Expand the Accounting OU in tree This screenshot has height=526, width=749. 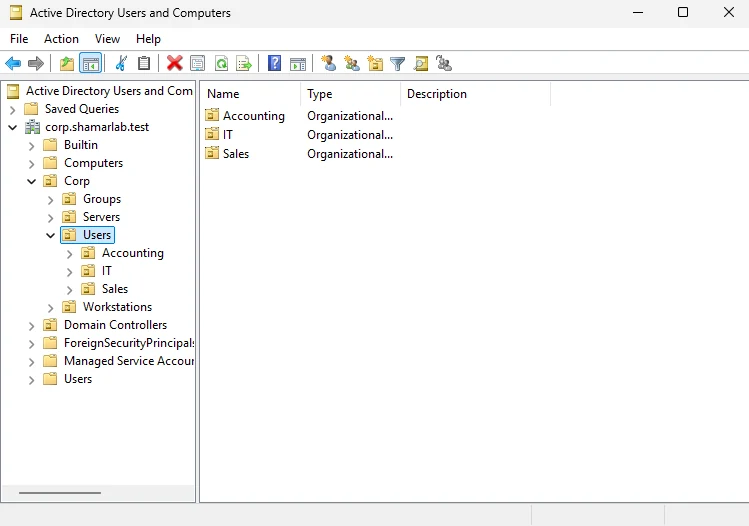(x=70, y=254)
